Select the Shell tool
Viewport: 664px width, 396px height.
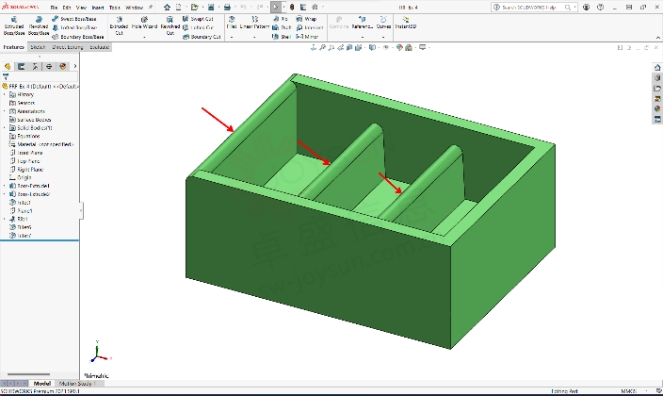(282, 37)
